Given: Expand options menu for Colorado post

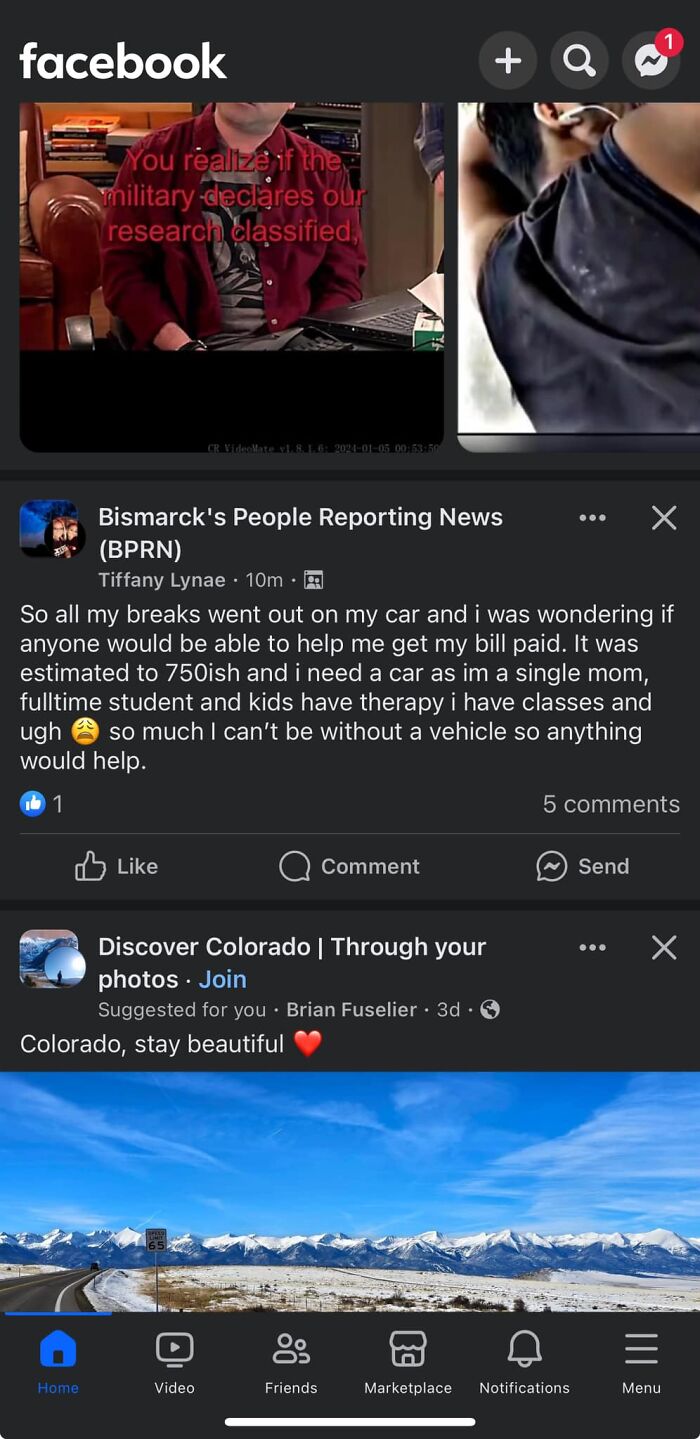Looking at the screenshot, I should tap(593, 947).
